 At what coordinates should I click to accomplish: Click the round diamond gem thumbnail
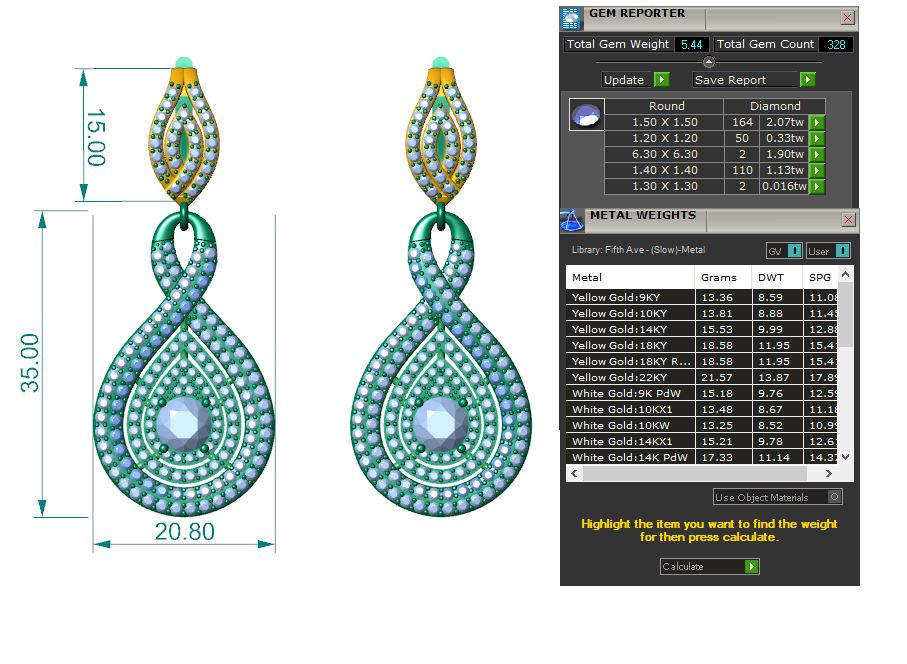point(586,114)
